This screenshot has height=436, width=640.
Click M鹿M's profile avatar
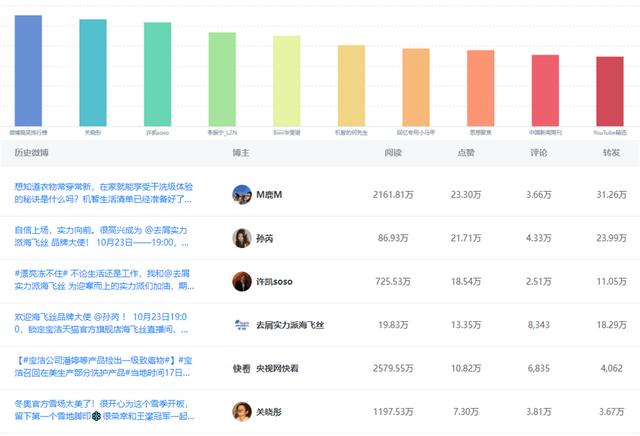[241, 194]
